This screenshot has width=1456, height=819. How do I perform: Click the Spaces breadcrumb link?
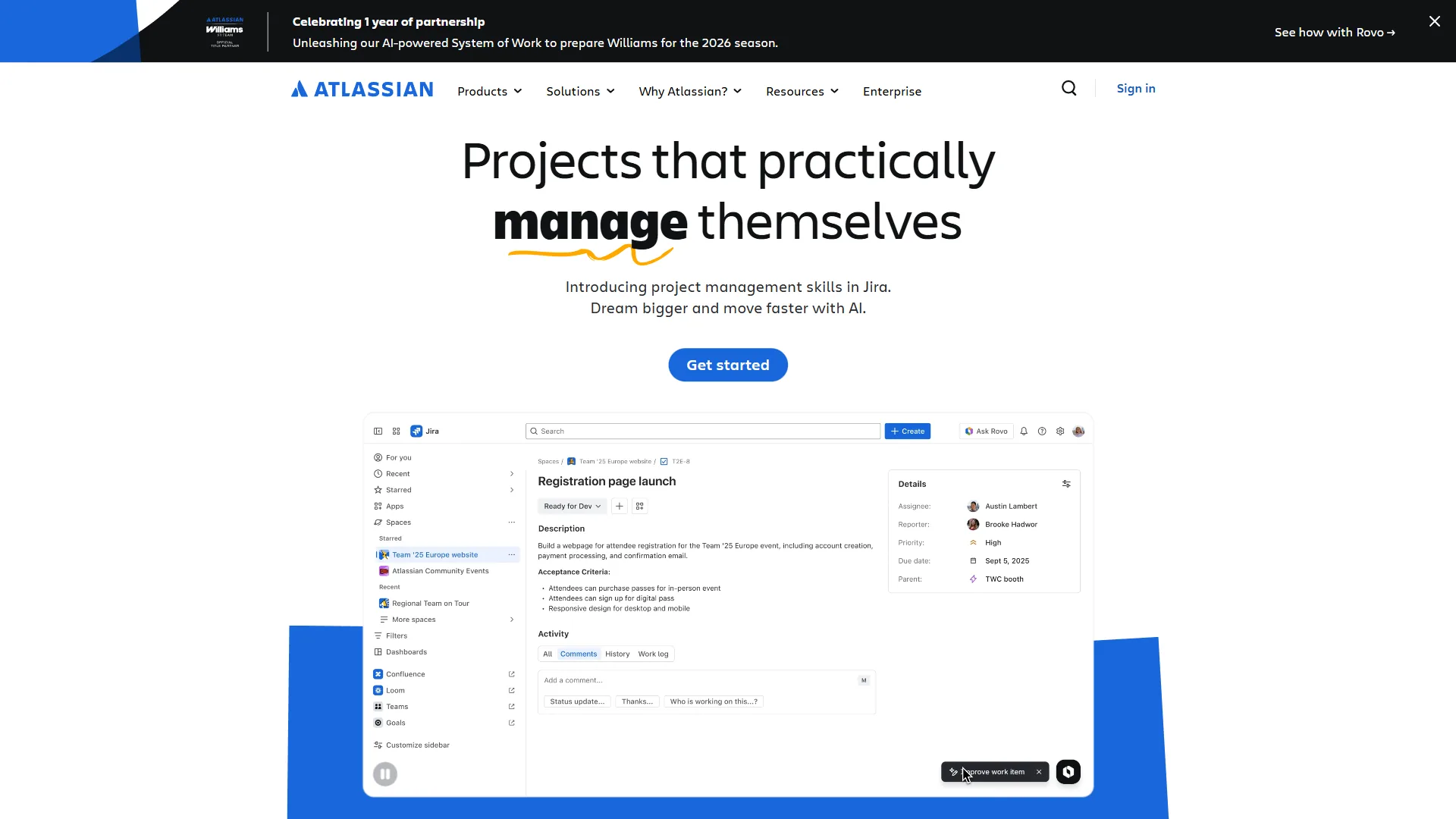pyautogui.click(x=548, y=462)
